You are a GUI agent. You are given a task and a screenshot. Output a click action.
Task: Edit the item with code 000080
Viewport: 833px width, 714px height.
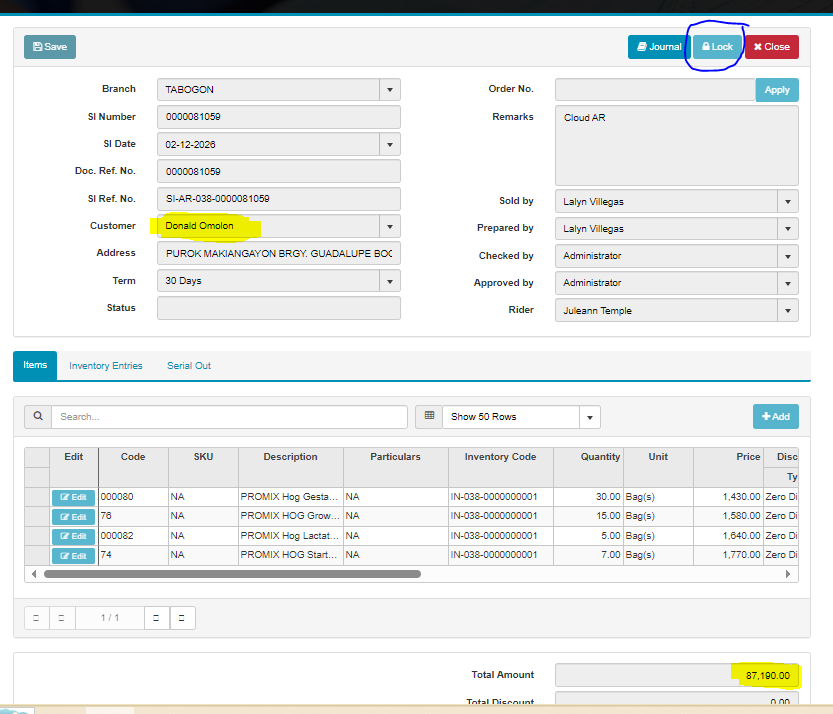point(73,498)
